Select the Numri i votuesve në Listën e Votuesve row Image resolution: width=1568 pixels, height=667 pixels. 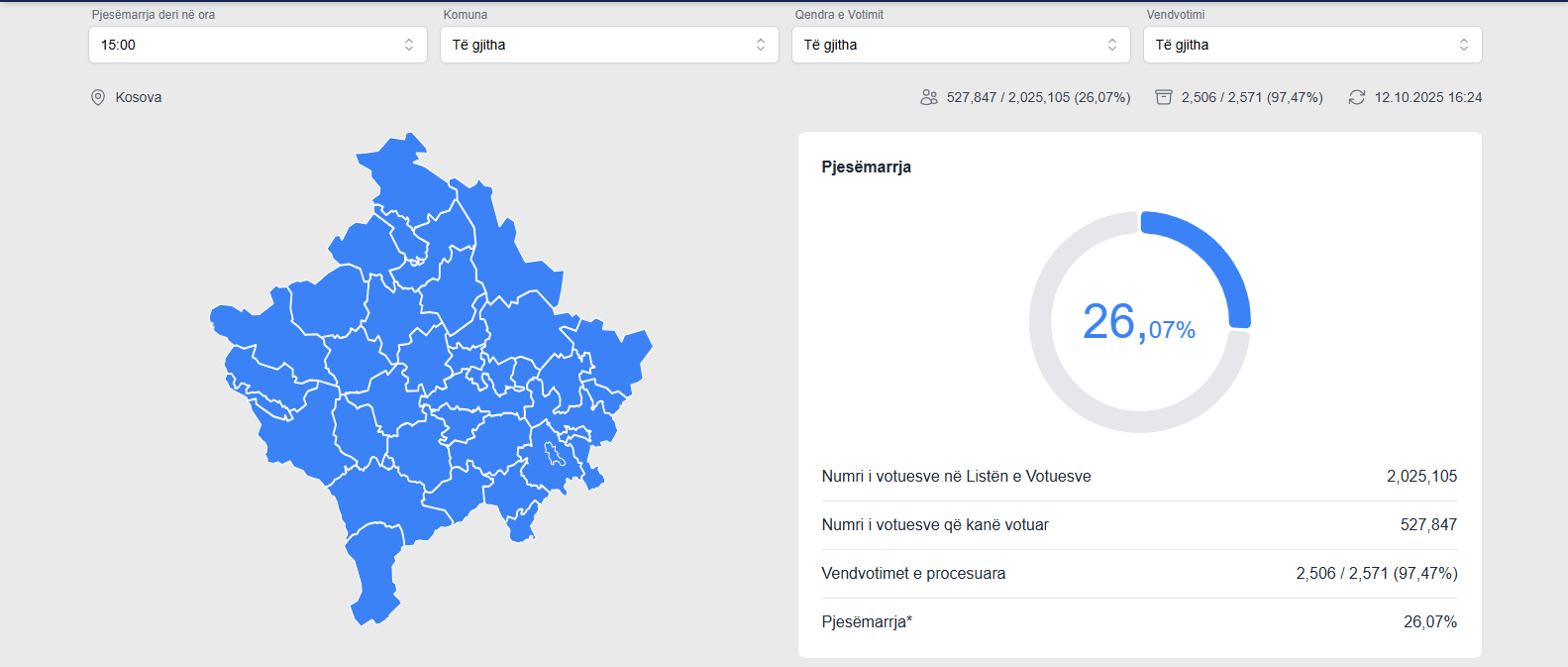1139,477
